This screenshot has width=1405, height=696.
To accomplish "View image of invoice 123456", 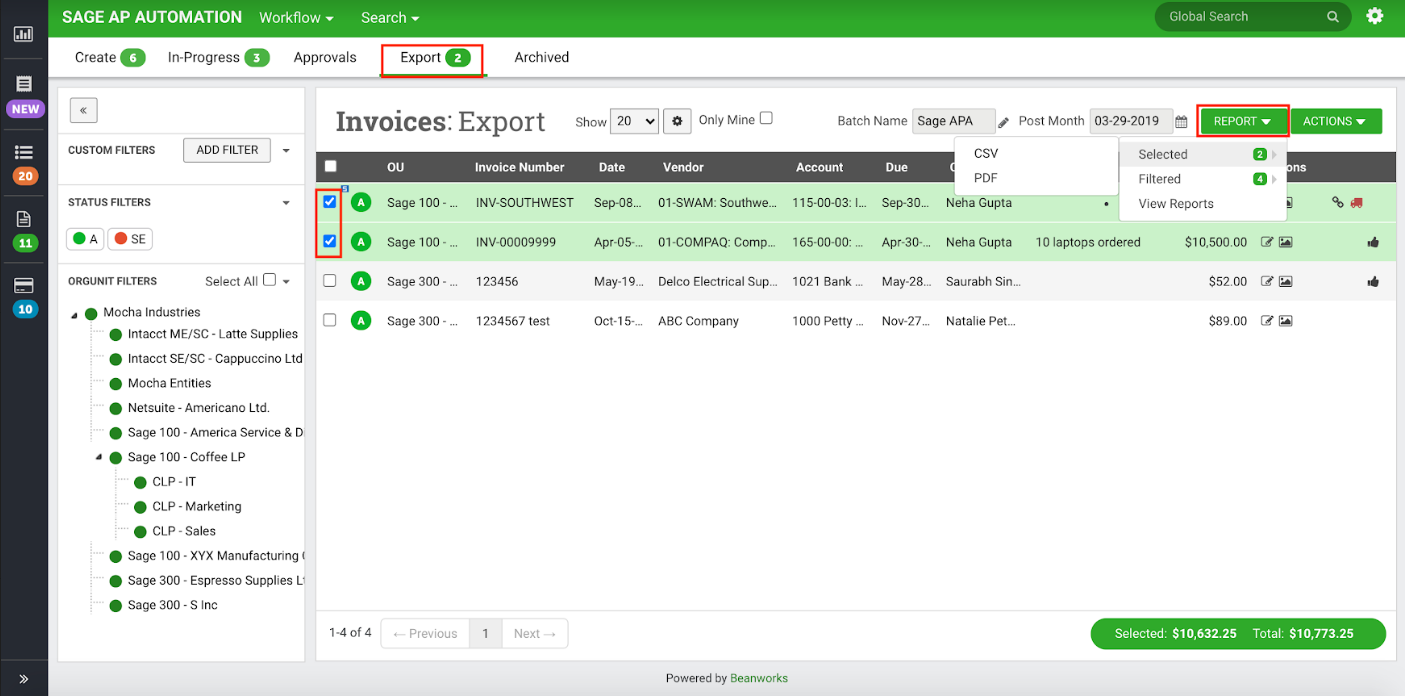I will [1285, 282].
